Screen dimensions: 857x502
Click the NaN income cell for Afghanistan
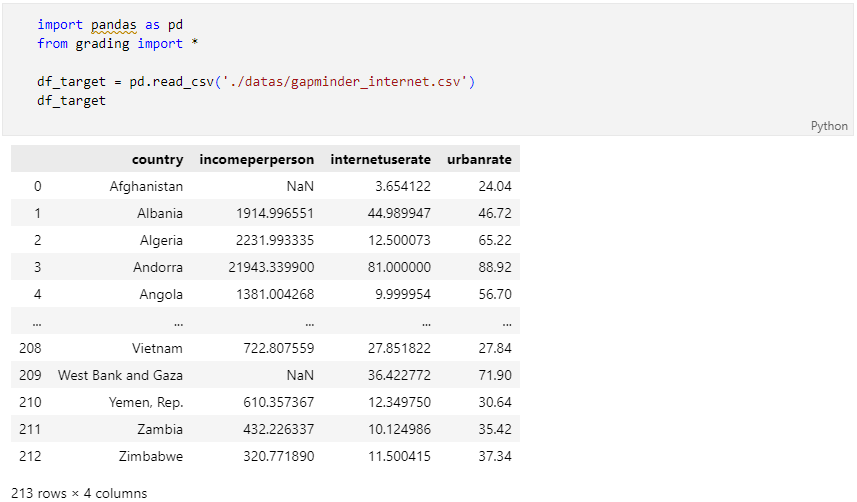click(300, 186)
